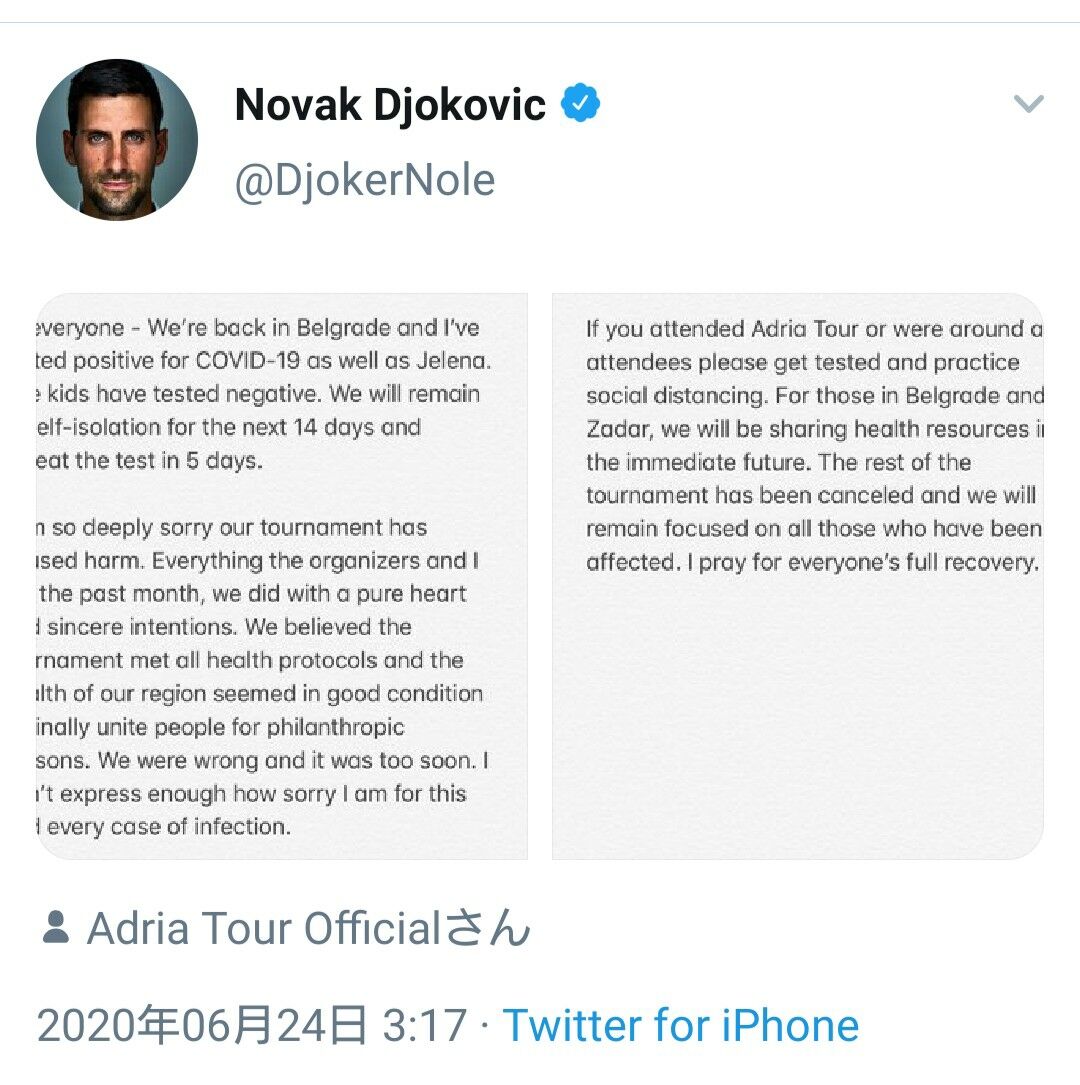Open Novak Djokovic's profile picture
The image size is (1080, 1085).
point(117,140)
